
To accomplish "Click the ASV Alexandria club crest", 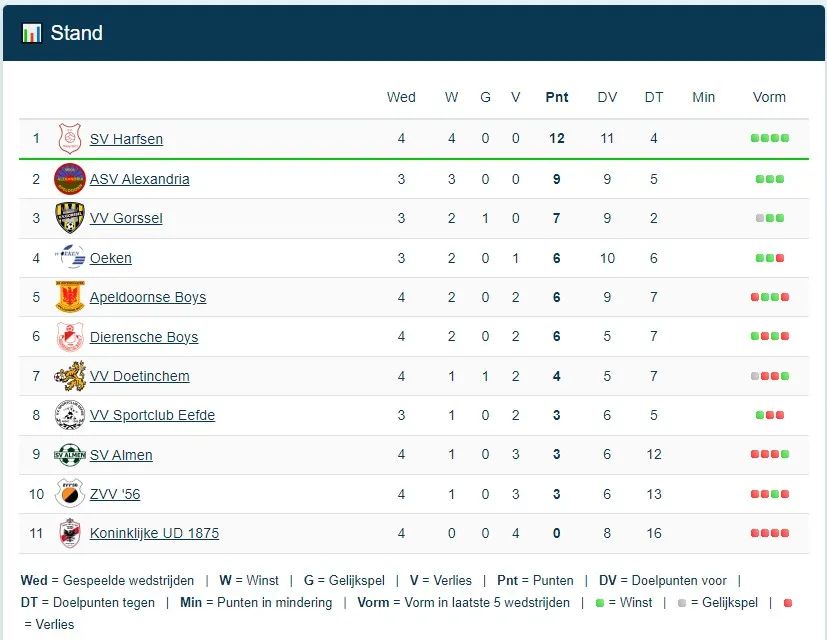I will tap(69, 179).
